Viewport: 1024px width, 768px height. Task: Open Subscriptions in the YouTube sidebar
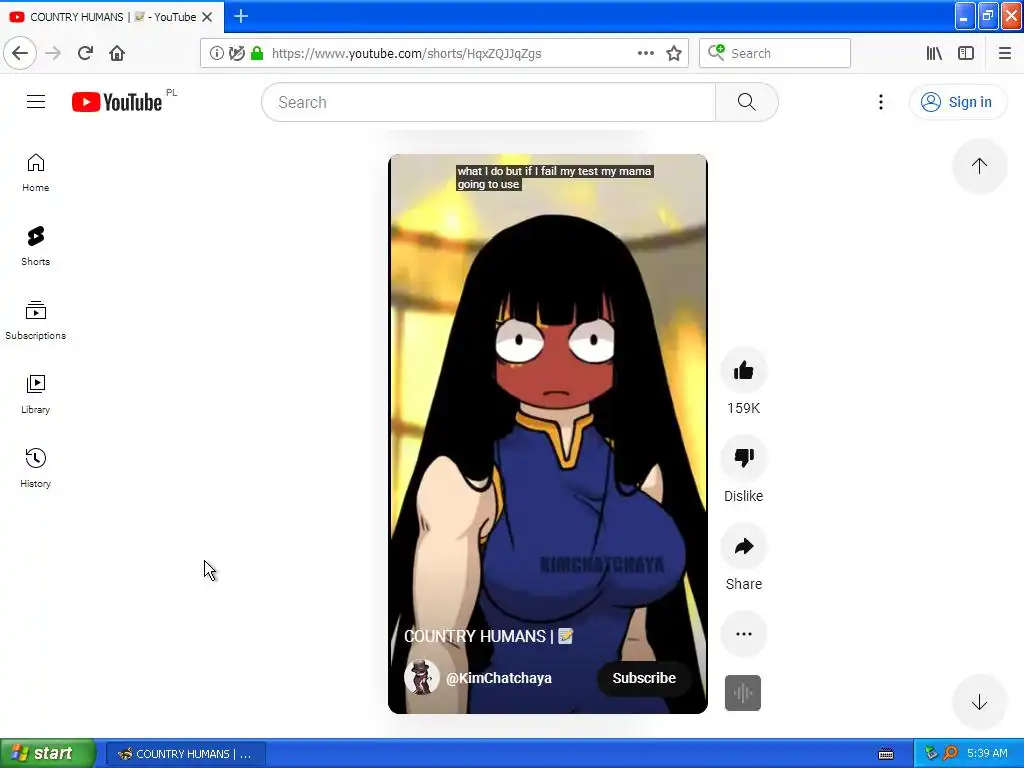pyautogui.click(x=35, y=320)
